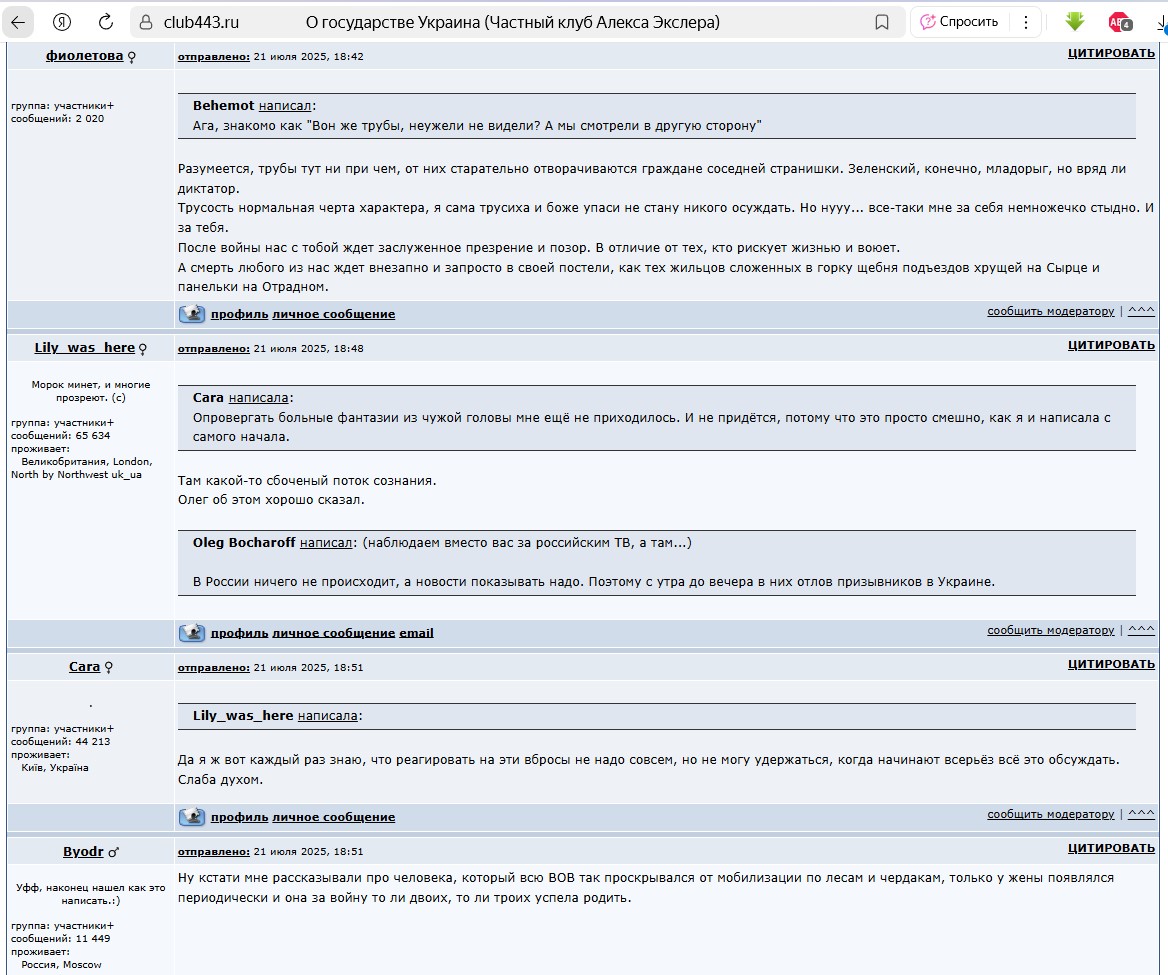The height and width of the screenshot is (975, 1168).
Task: Click the photo icon under фиолетова's post
Action: coord(192,314)
